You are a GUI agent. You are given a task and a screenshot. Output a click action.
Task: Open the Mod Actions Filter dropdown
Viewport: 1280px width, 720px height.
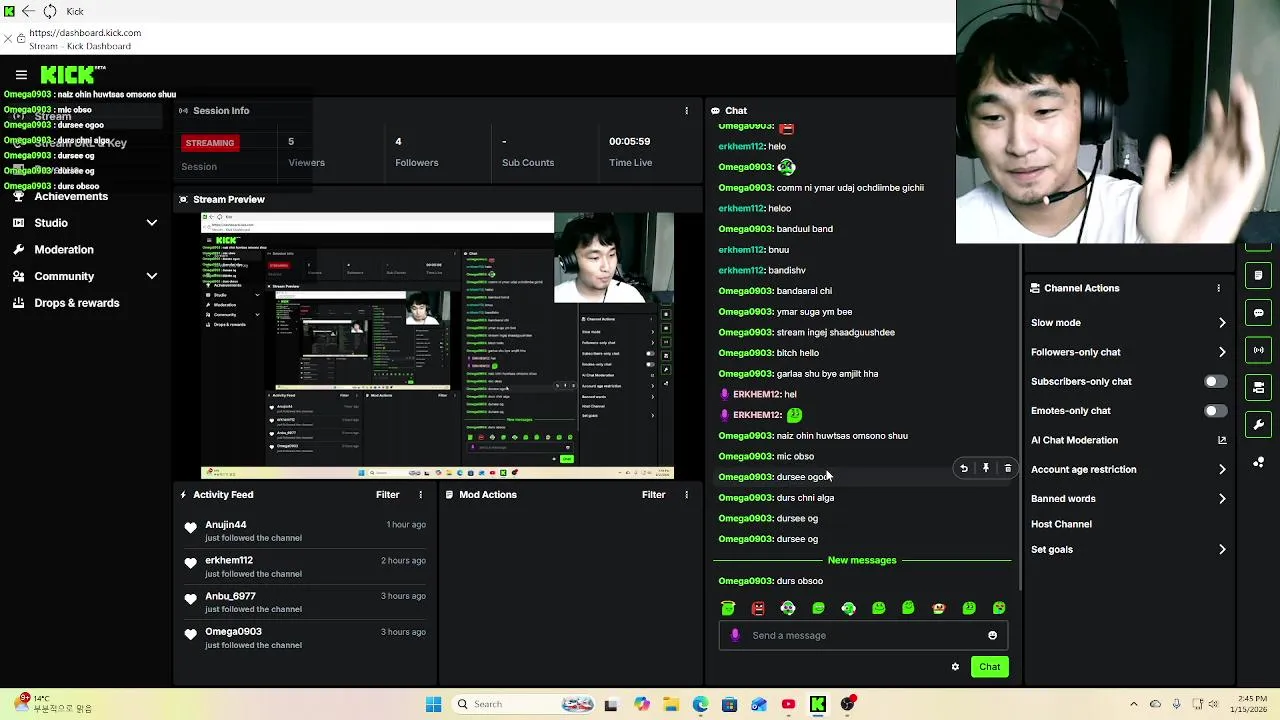click(x=654, y=495)
